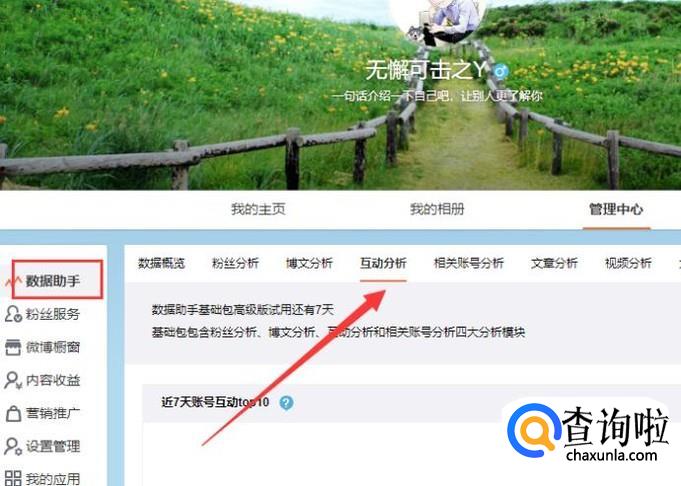Screen dimensions: 681x486
Task: Click the 一句话介绍 bio text
Action: pyautogui.click(x=437, y=96)
